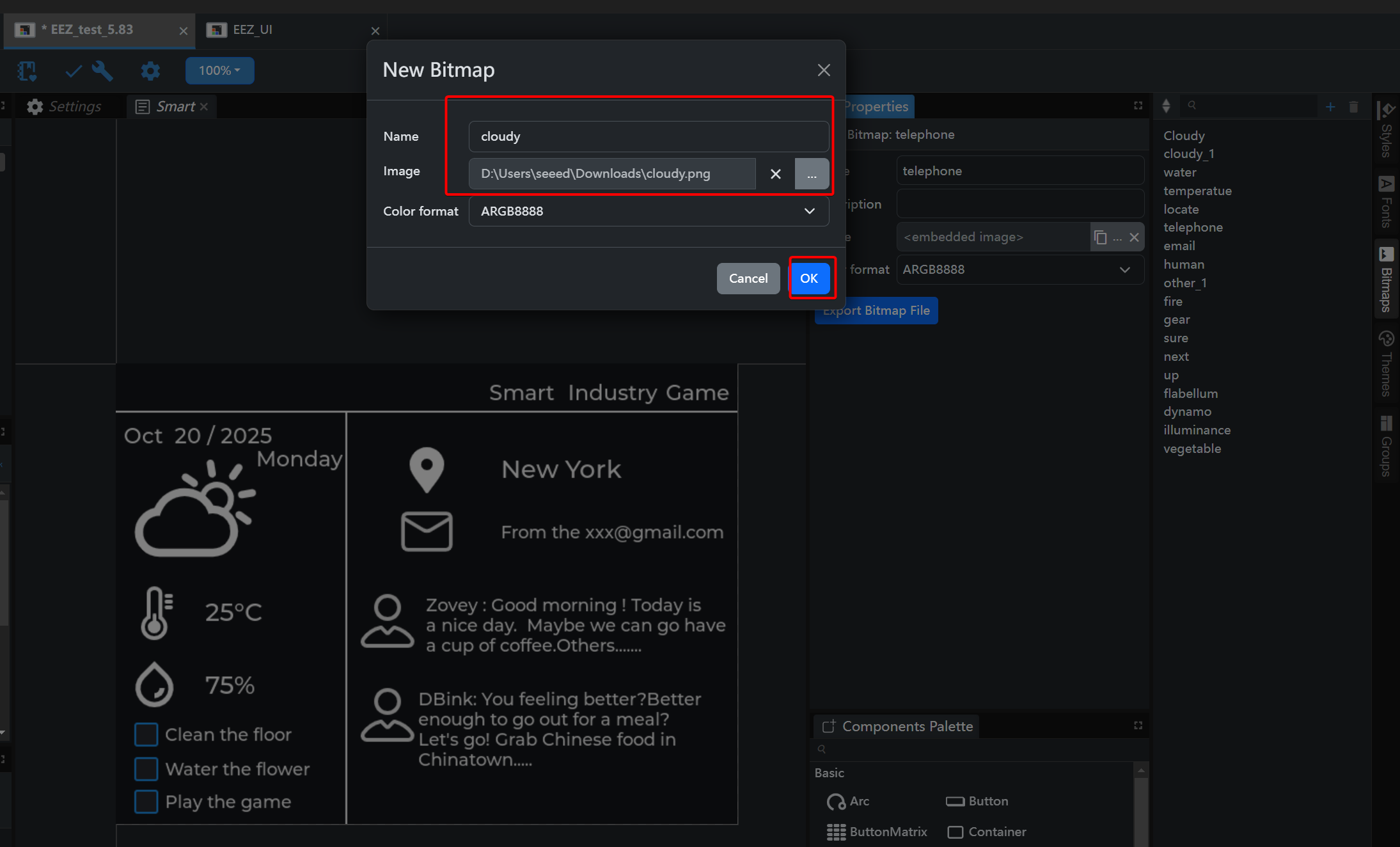This screenshot has width=1400, height=847.
Task: Click the delete bitmap trash icon
Action: [1353, 107]
